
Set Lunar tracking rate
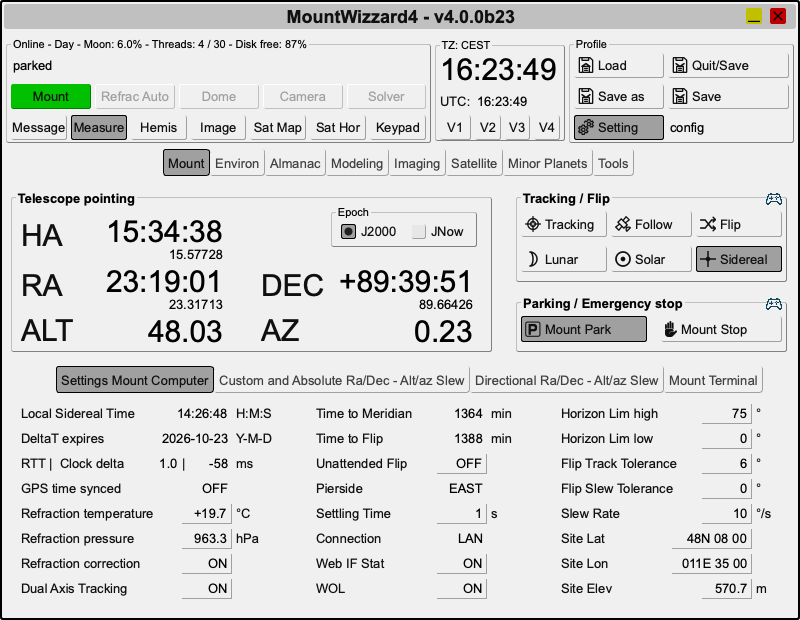click(563, 259)
